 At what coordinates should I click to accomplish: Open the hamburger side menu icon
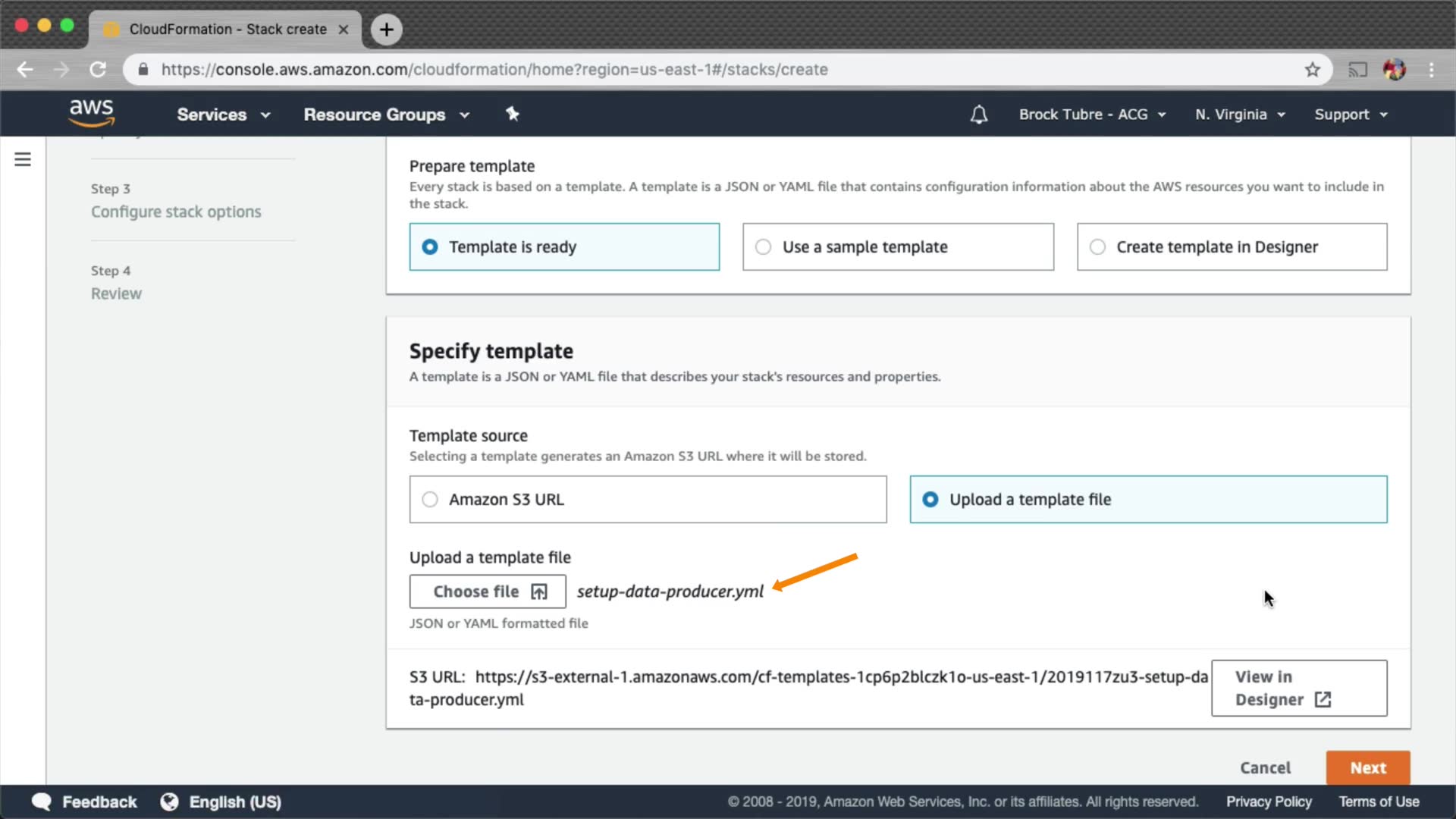[x=23, y=159]
